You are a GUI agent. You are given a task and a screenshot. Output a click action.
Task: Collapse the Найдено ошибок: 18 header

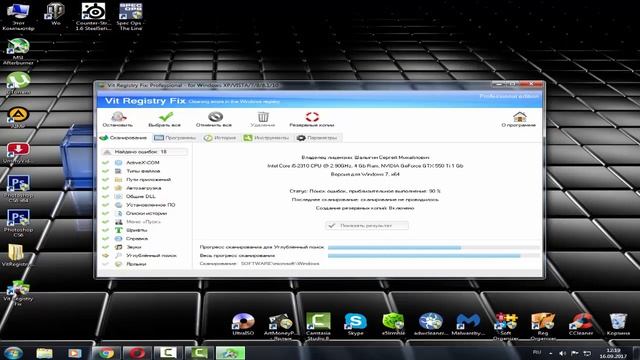[144, 152]
